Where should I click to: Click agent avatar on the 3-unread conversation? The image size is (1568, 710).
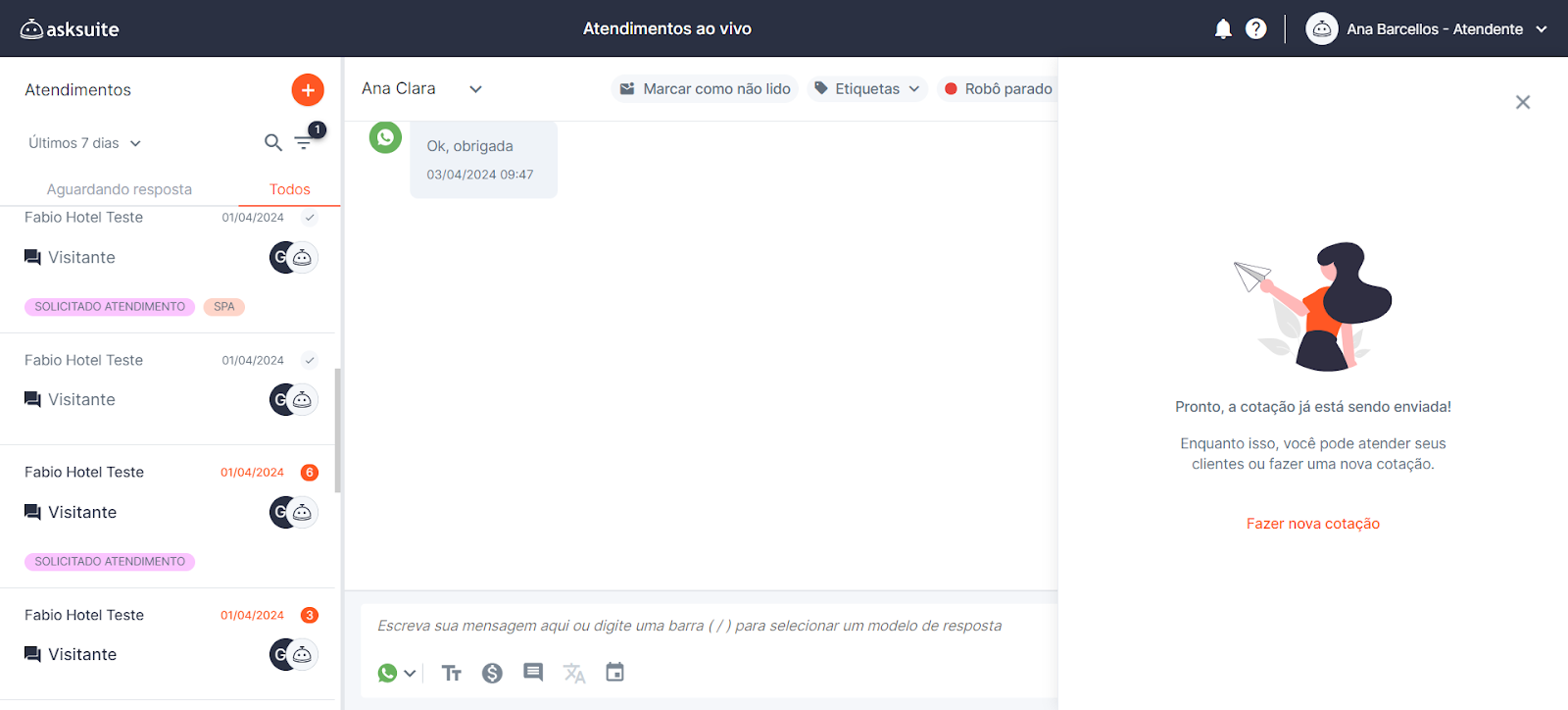(294, 654)
